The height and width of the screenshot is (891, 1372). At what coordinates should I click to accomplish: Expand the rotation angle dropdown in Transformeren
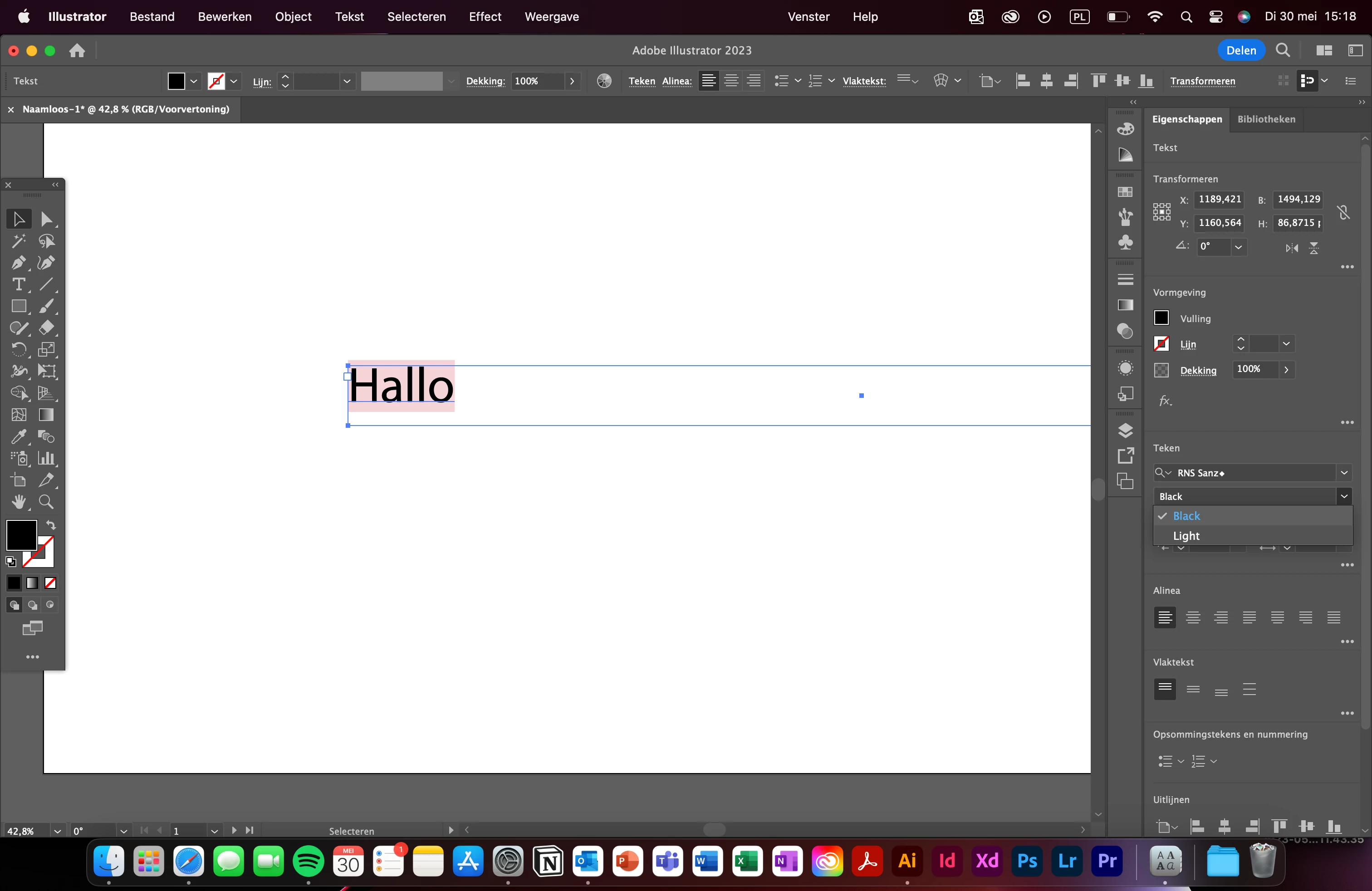pyautogui.click(x=1238, y=247)
